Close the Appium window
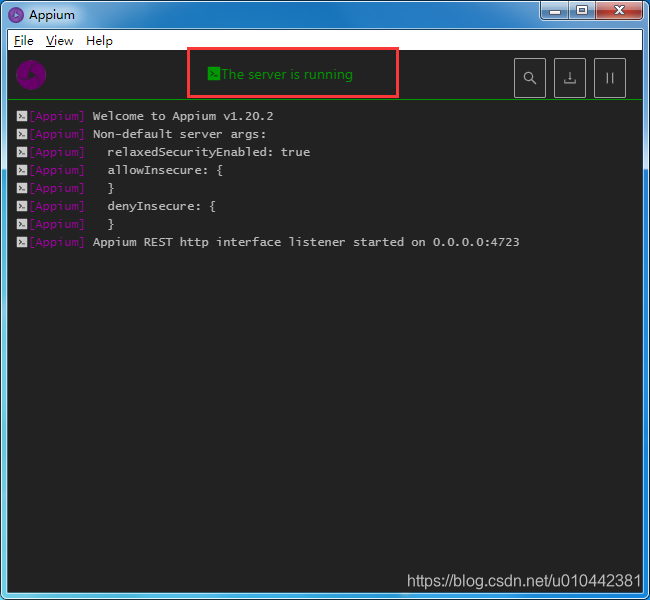 pos(619,10)
